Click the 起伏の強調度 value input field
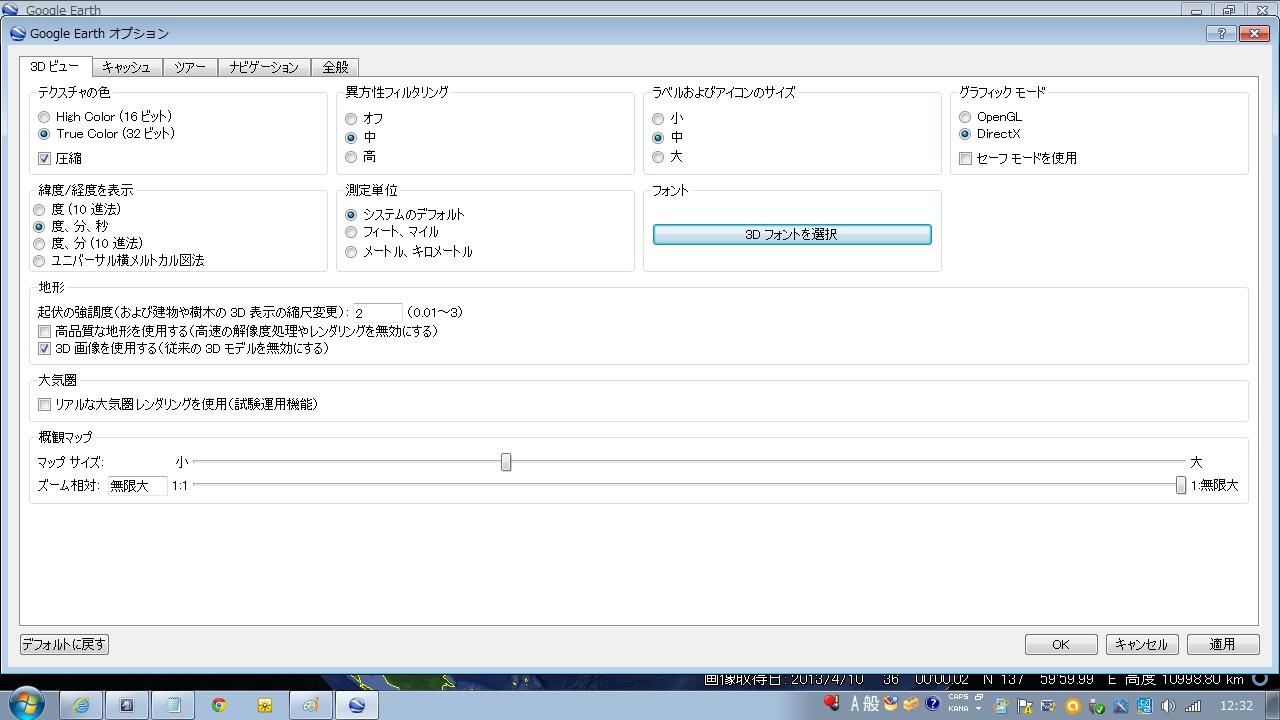Viewport: 1280px width, 720px height. 377,313
